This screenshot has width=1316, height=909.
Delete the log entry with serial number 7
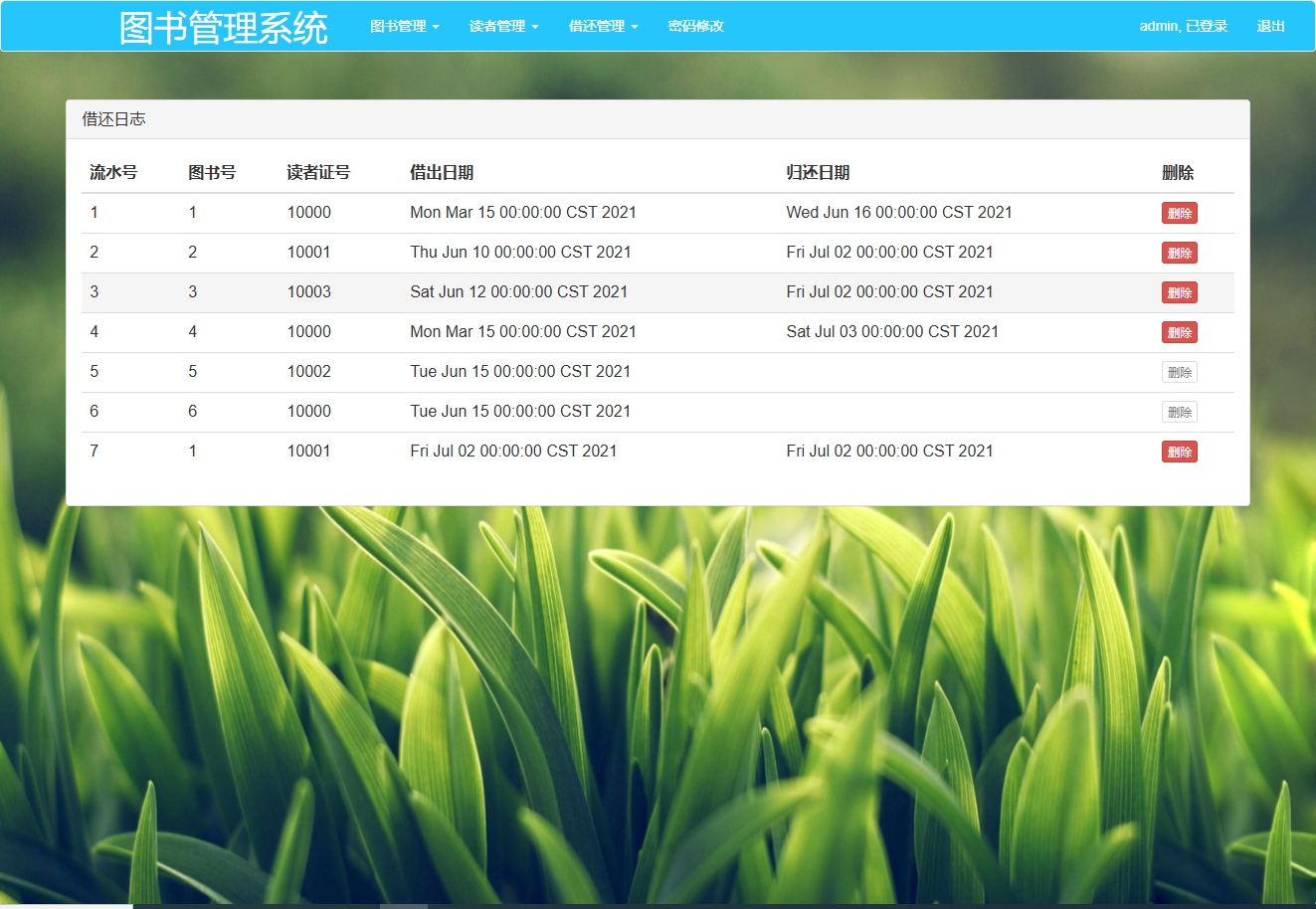pyautogui.click(x=1179, y=452)
